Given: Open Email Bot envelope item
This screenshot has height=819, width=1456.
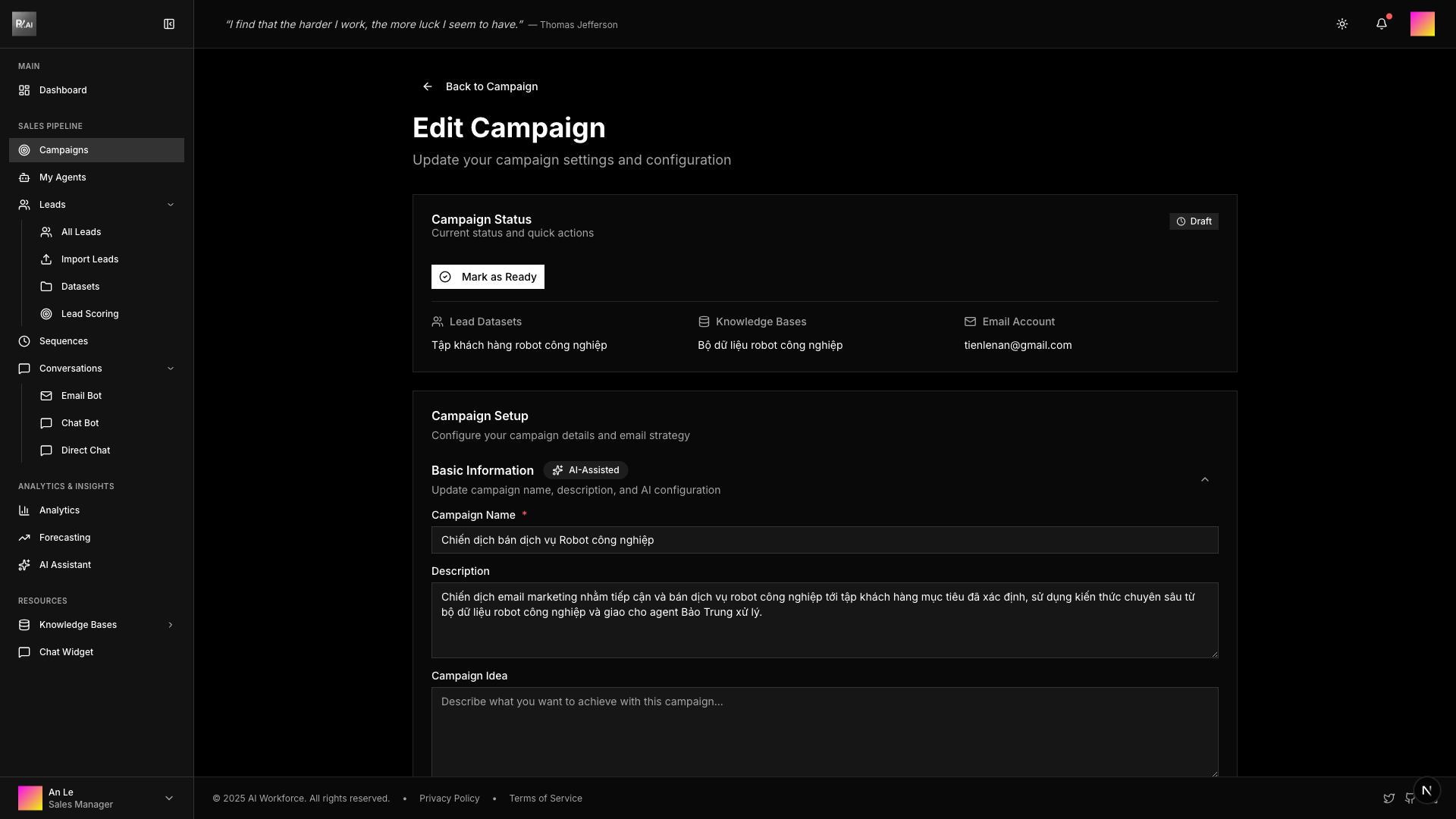Looking at the screenshot, I should [x=81, y=396].
